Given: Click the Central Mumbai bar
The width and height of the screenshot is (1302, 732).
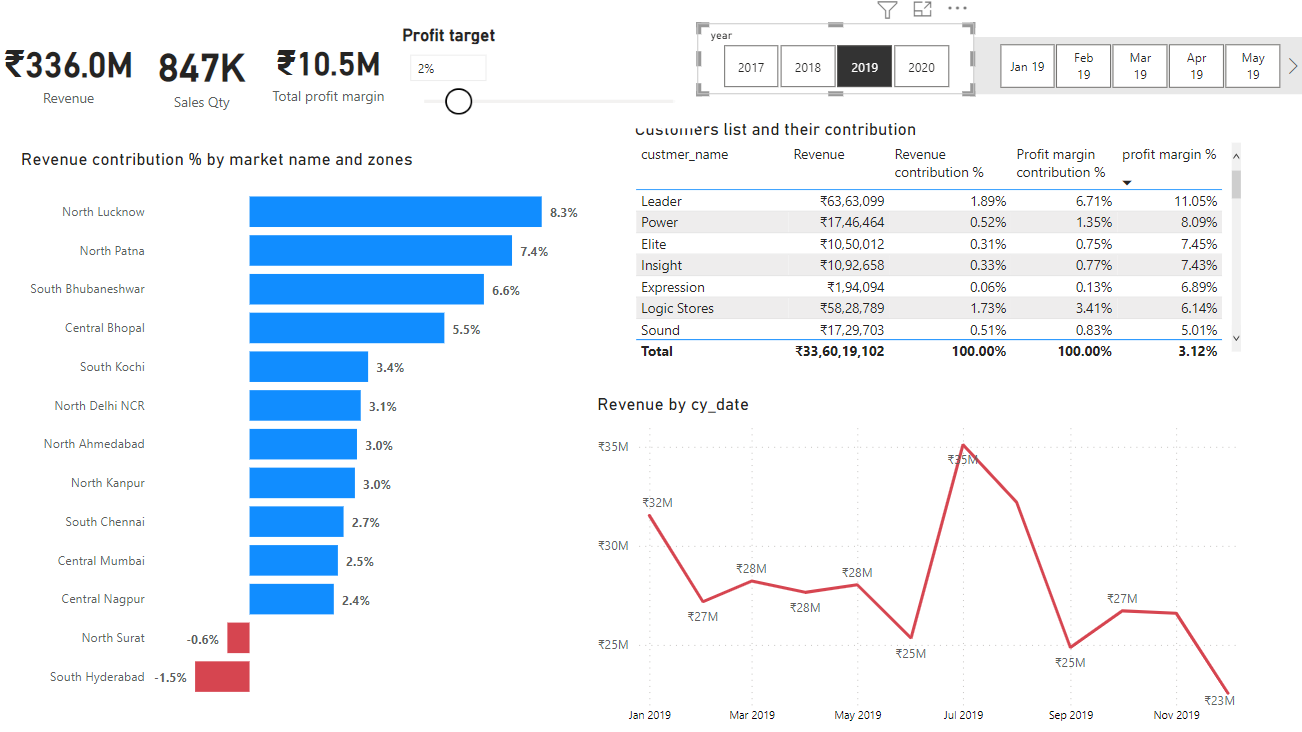Looking at the screenshot, I should [293, 560].
